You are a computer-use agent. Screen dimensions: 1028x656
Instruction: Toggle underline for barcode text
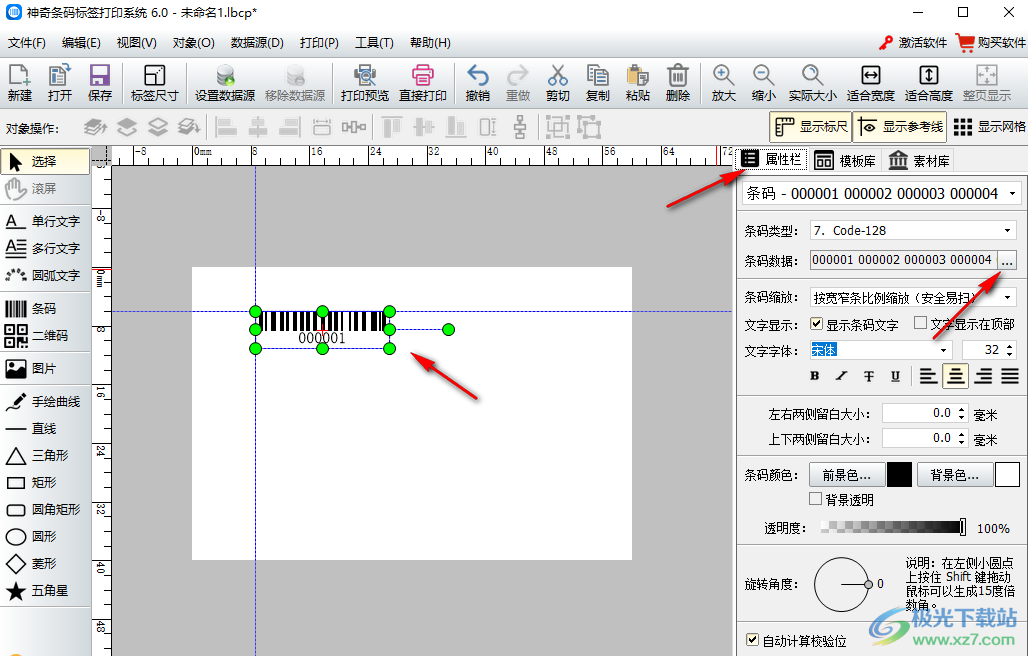click(x=895, y=376)
